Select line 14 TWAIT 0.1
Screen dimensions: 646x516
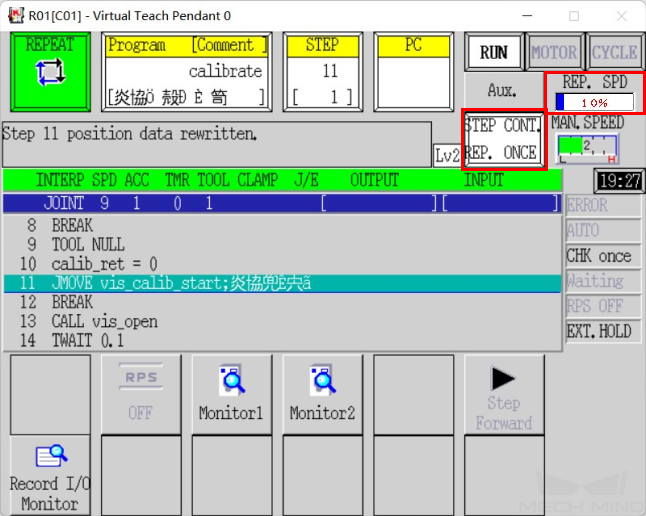tap(282, 341)
